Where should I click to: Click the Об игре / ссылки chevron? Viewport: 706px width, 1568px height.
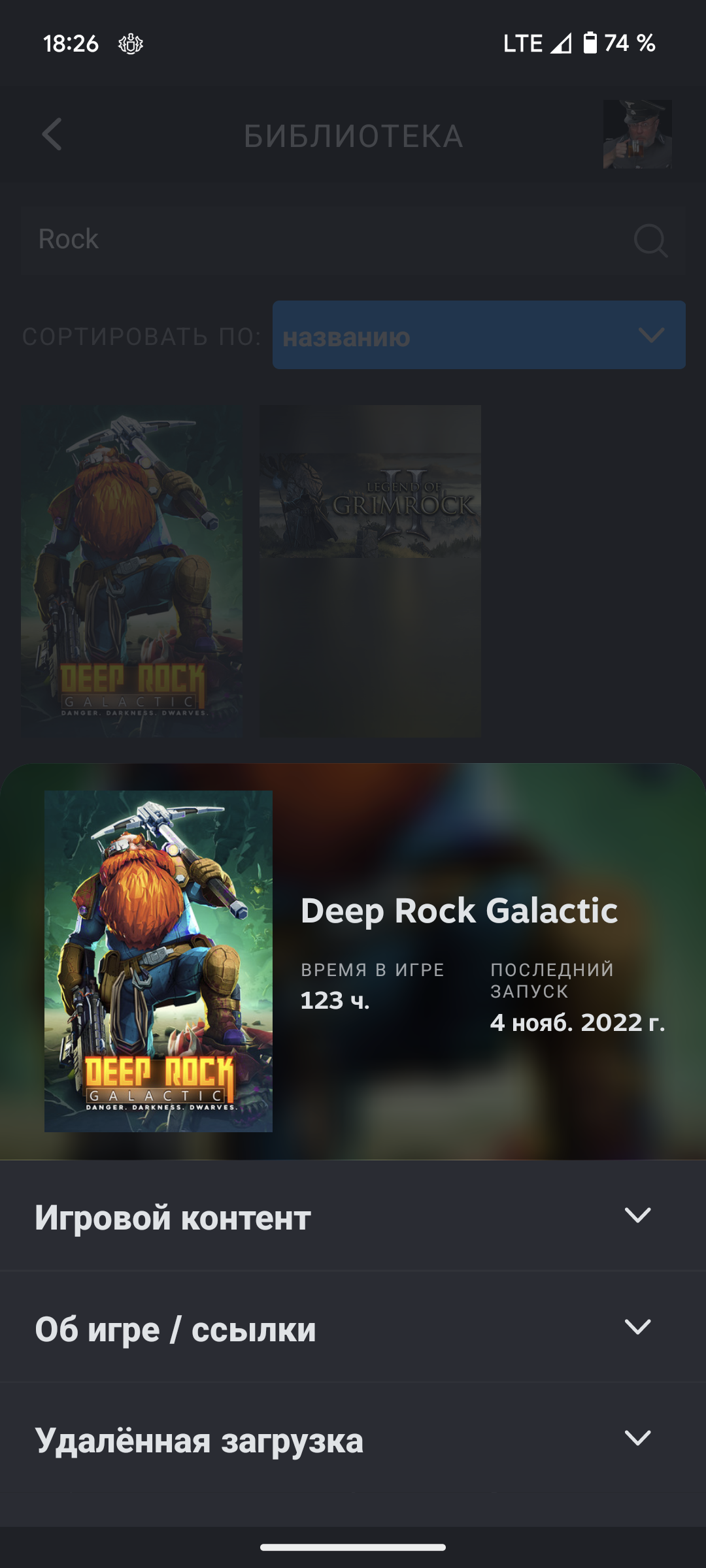click(637, 1327)
